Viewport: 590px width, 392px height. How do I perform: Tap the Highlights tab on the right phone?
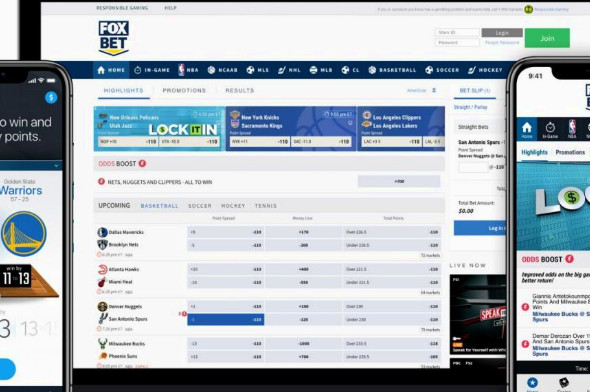click(534, 152)
